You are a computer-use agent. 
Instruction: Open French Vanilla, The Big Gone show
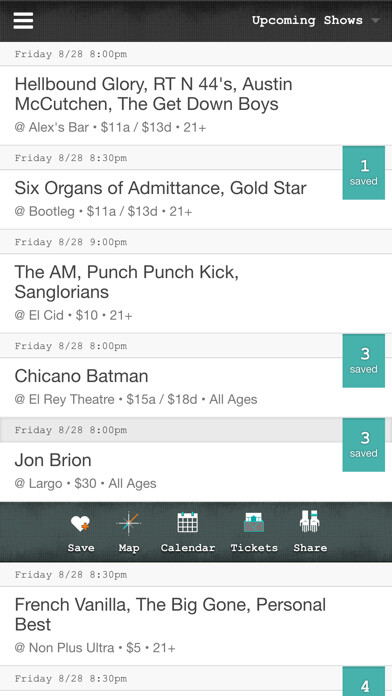(x=196, y=626)
